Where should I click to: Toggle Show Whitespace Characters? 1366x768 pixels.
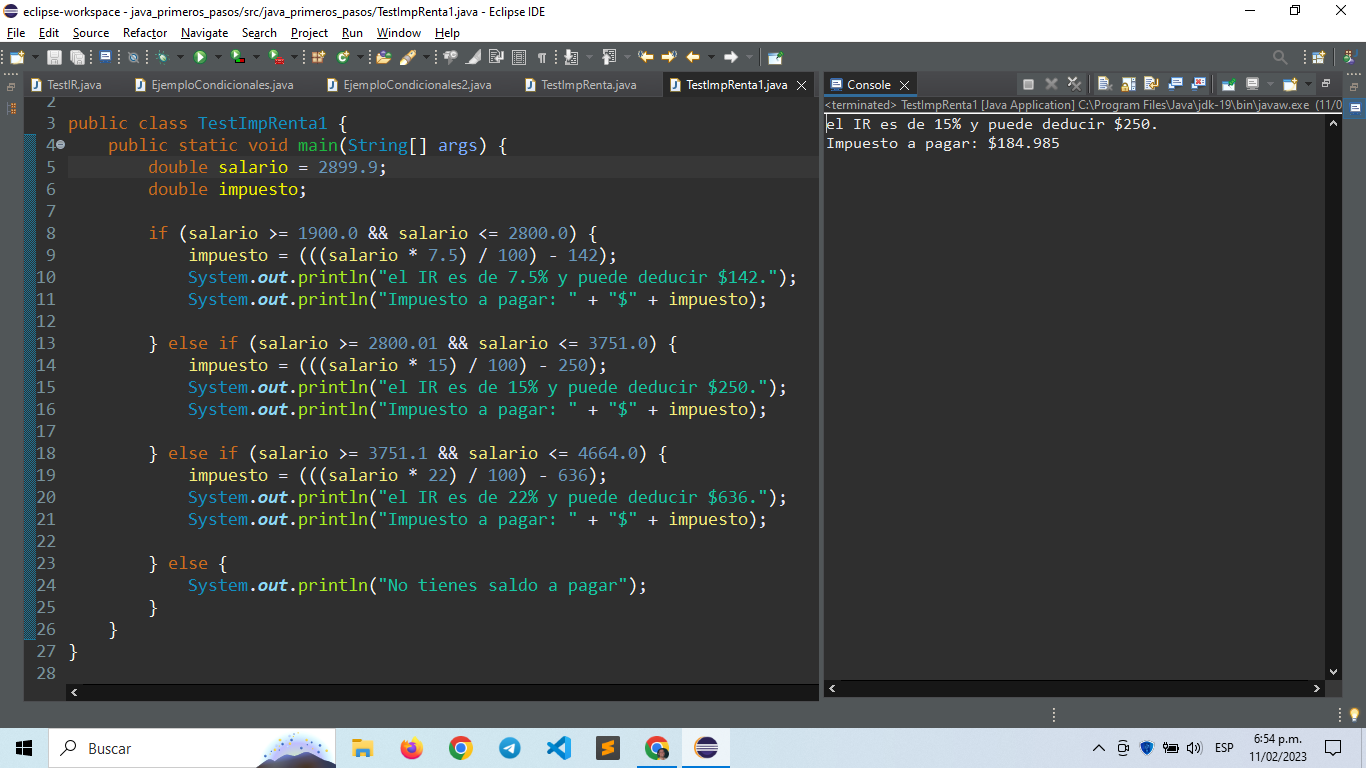[x=542, y=57]
